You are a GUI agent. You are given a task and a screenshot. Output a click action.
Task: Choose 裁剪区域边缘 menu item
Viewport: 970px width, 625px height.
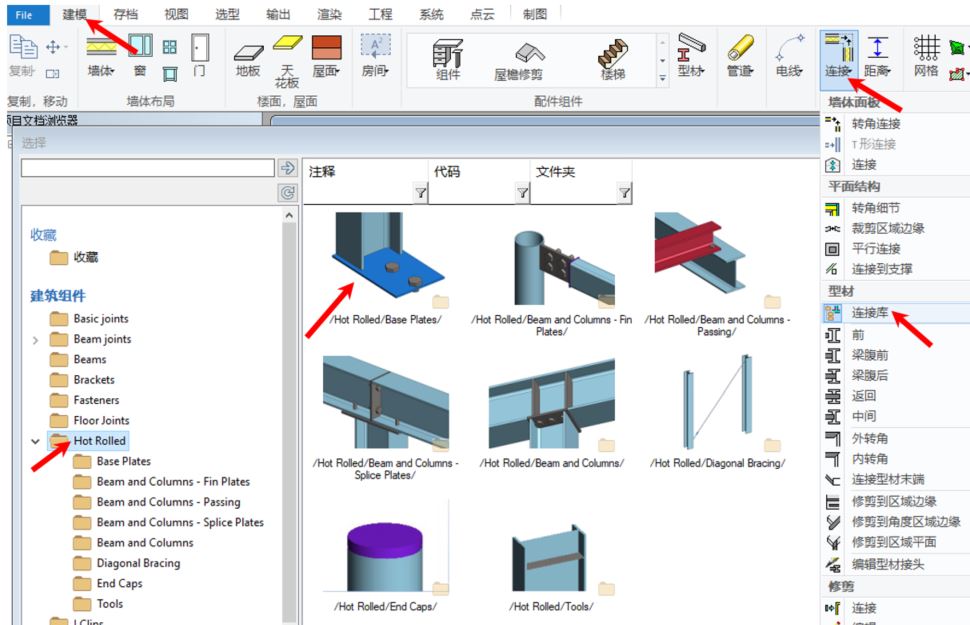[887, 228]
